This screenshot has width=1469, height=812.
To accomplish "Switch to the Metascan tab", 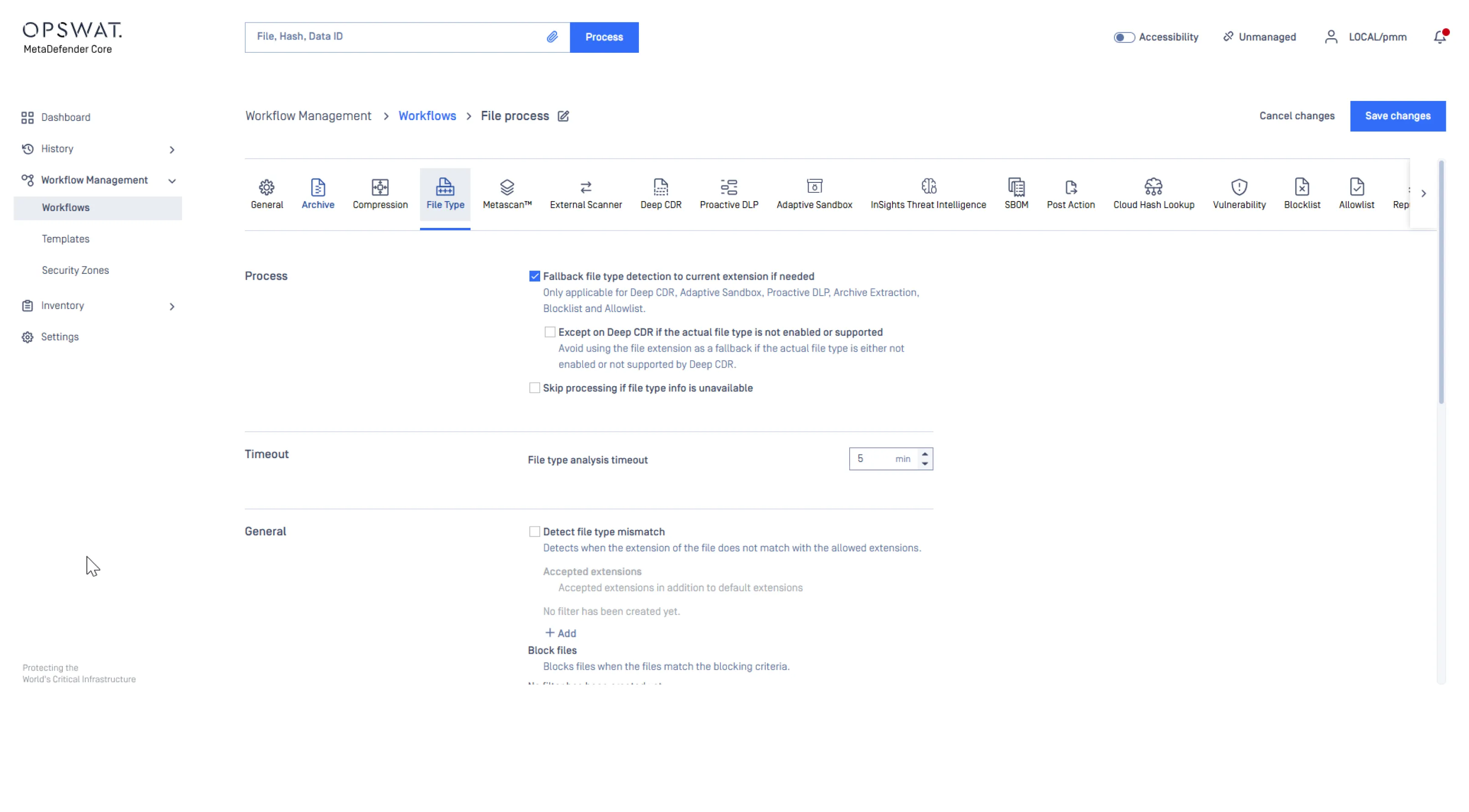I will click(x=507, y=194).
